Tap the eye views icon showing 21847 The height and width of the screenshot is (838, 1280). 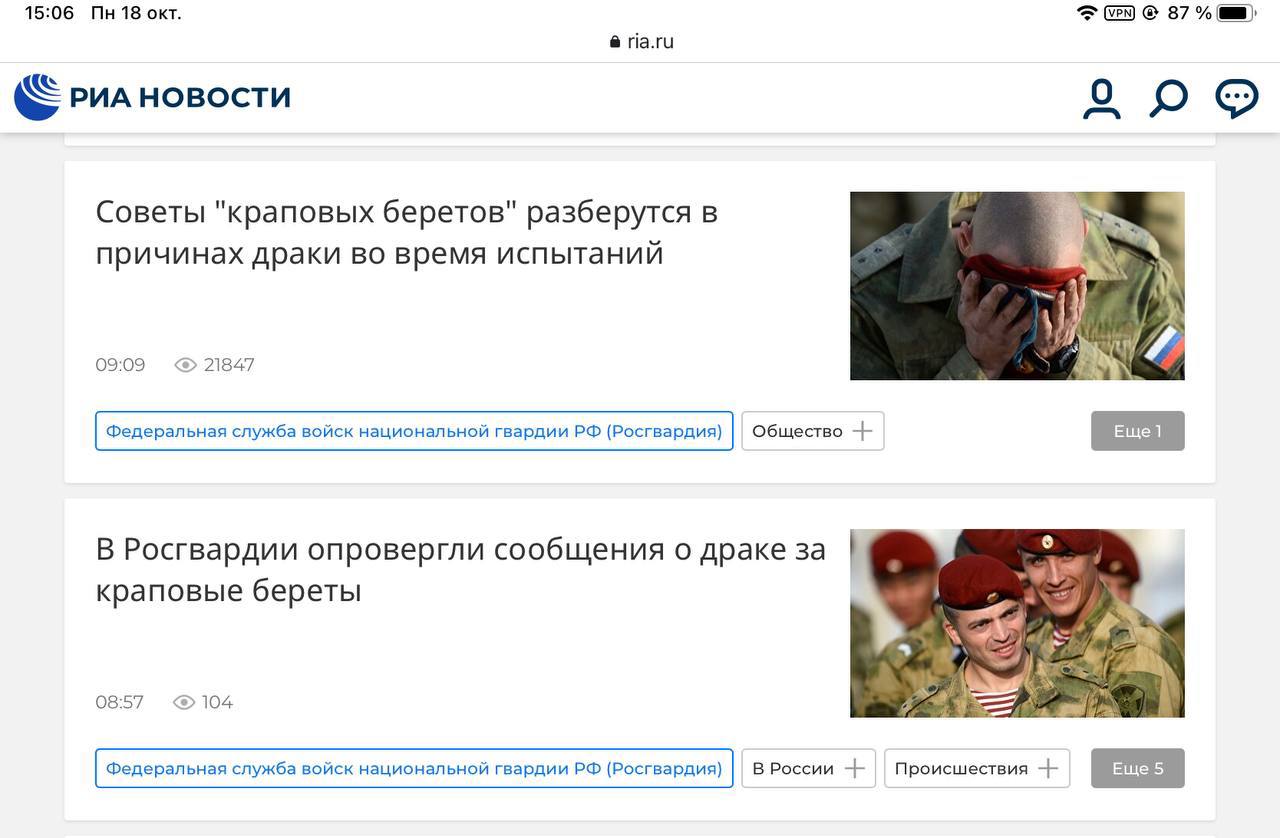pos(185,365)
